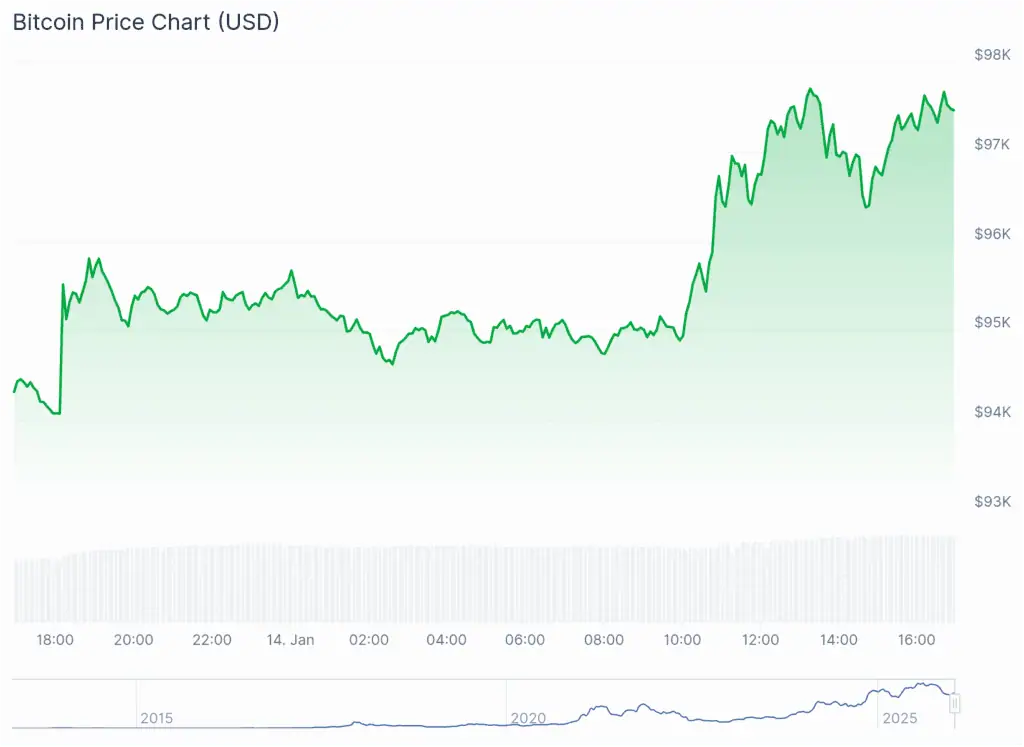Image resolution: width=1024 pixels, height=747 pixels.
Task: Click the 10:00 time axis label
Action: (x=682, y=640)
